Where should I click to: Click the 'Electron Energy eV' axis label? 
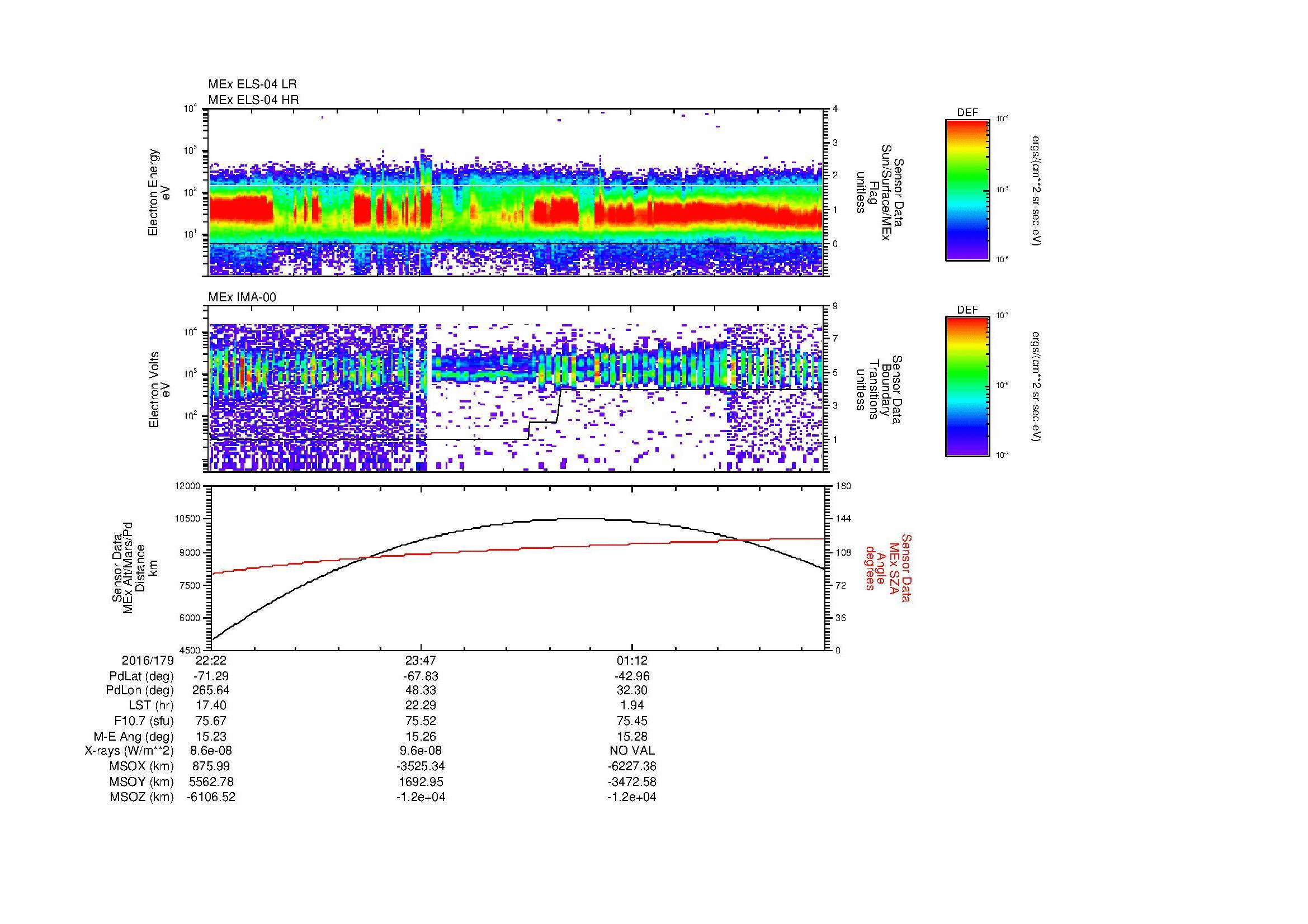(159, 192)
